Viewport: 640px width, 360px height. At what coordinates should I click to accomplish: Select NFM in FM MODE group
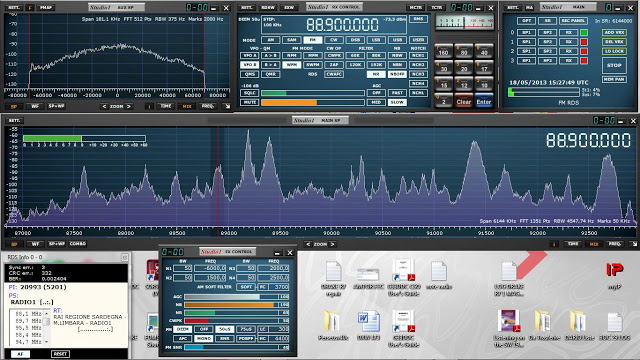(x=292, y=56)
